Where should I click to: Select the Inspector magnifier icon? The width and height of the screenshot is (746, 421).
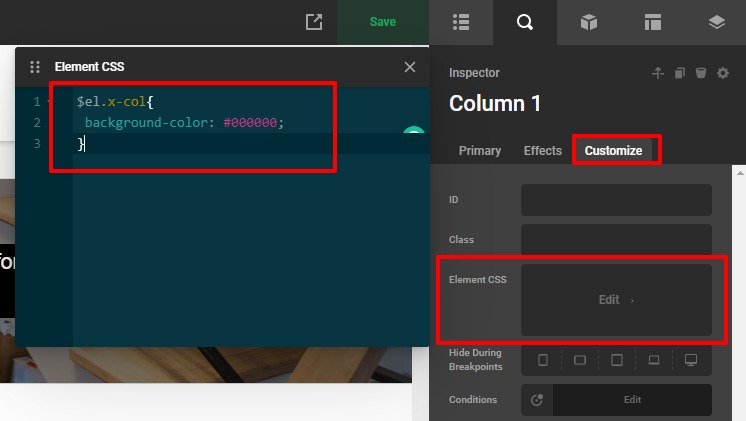525,22
